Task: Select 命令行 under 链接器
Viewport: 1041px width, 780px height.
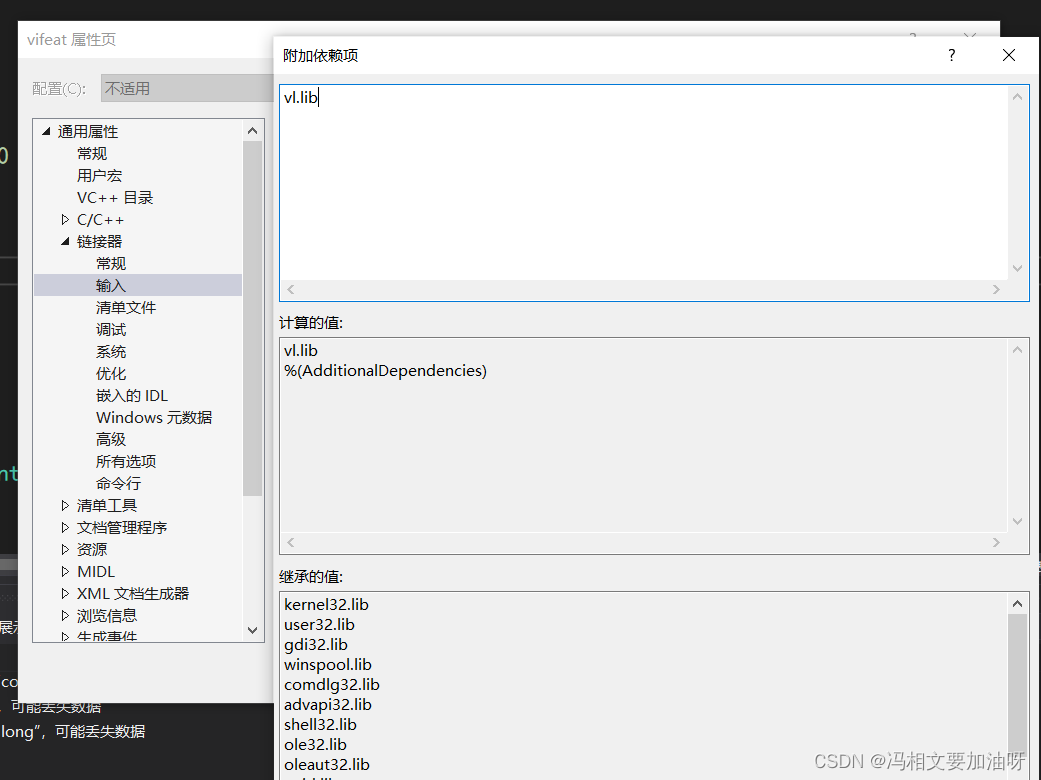Action: 118,483
